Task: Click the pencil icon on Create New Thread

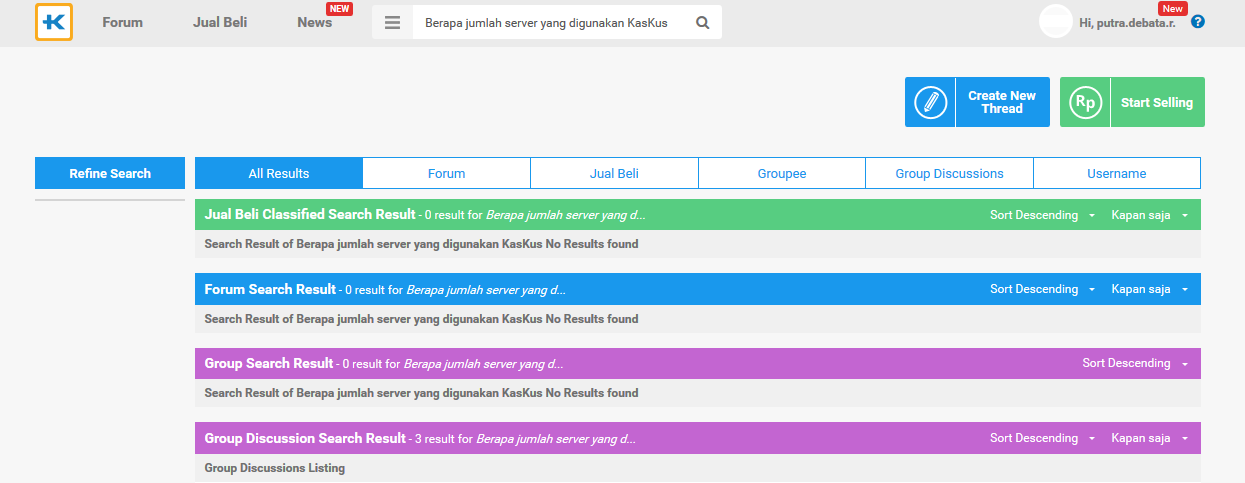Action: coord(930,102)
